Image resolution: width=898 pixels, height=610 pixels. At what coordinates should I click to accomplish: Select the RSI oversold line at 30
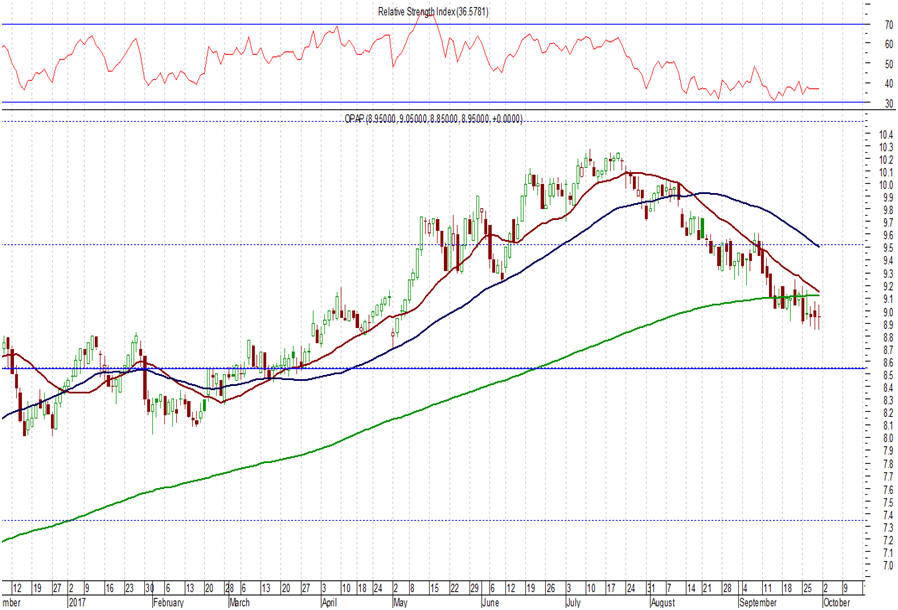click(435, 103)
